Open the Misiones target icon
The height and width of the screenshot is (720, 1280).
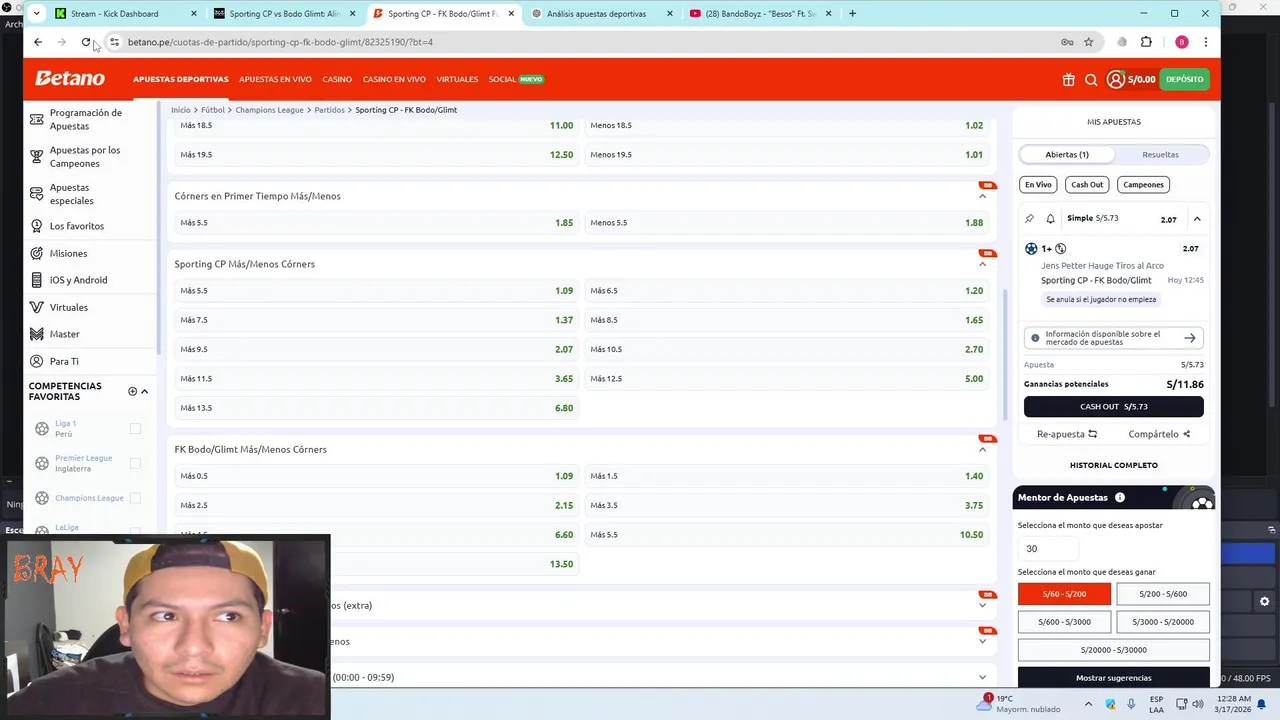(x=37, y=253)
